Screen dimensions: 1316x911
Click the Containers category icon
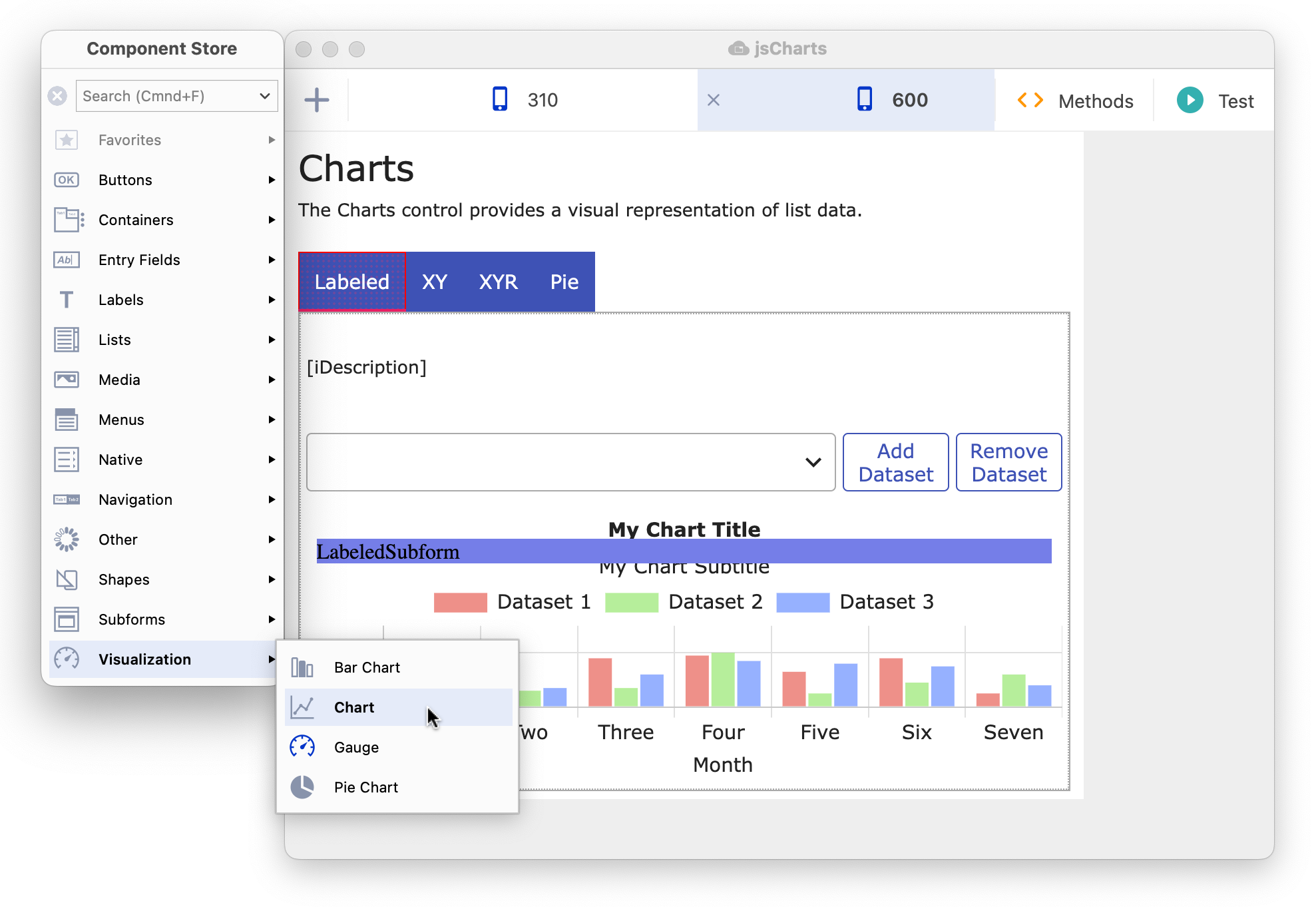pyautogui.click(x=69, y=220)
